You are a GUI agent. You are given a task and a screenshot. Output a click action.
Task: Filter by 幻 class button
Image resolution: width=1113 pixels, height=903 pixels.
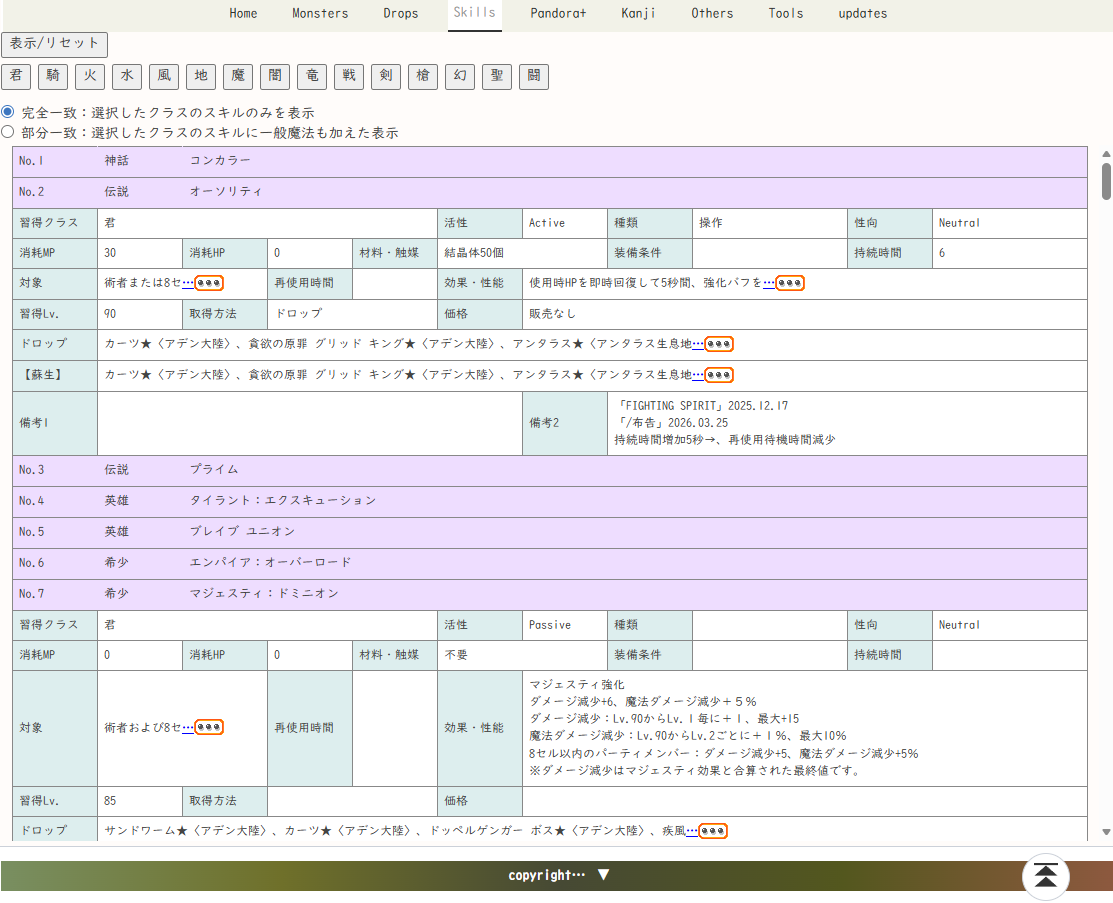pos(460,77)
